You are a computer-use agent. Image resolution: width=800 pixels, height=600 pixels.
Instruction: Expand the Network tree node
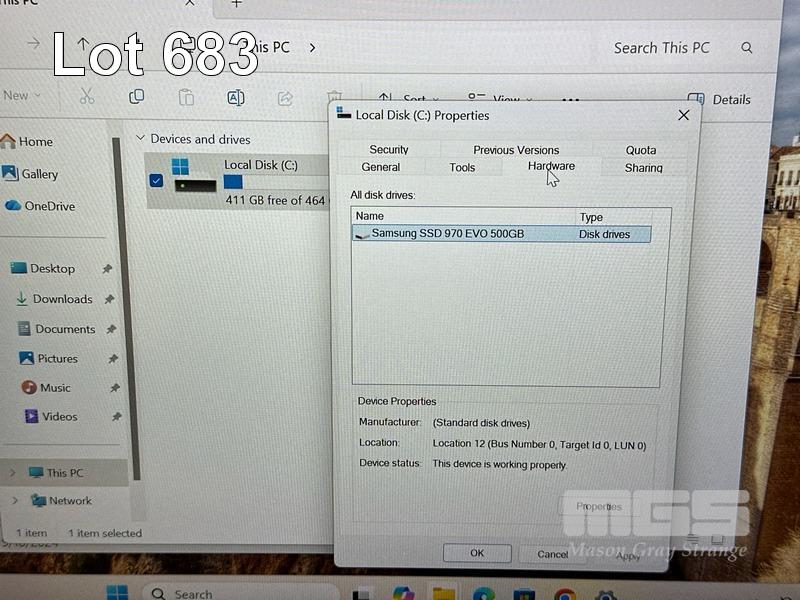[15, 501]
